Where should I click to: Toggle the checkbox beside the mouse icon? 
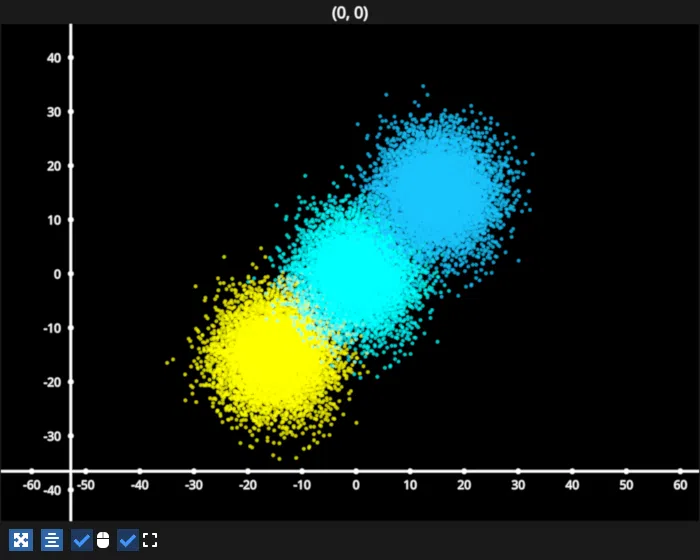click(x=82, y=540)
